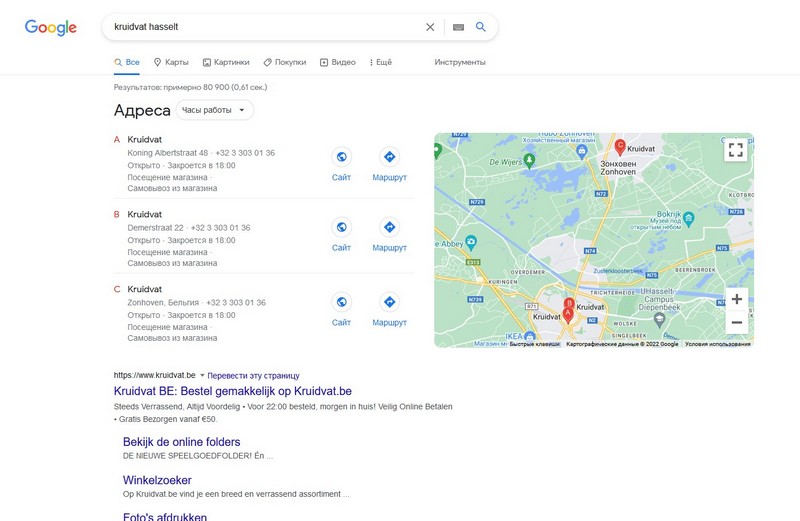
Task: Click Маршрут label for Zonhoven listing
Action: click(389, 323)
